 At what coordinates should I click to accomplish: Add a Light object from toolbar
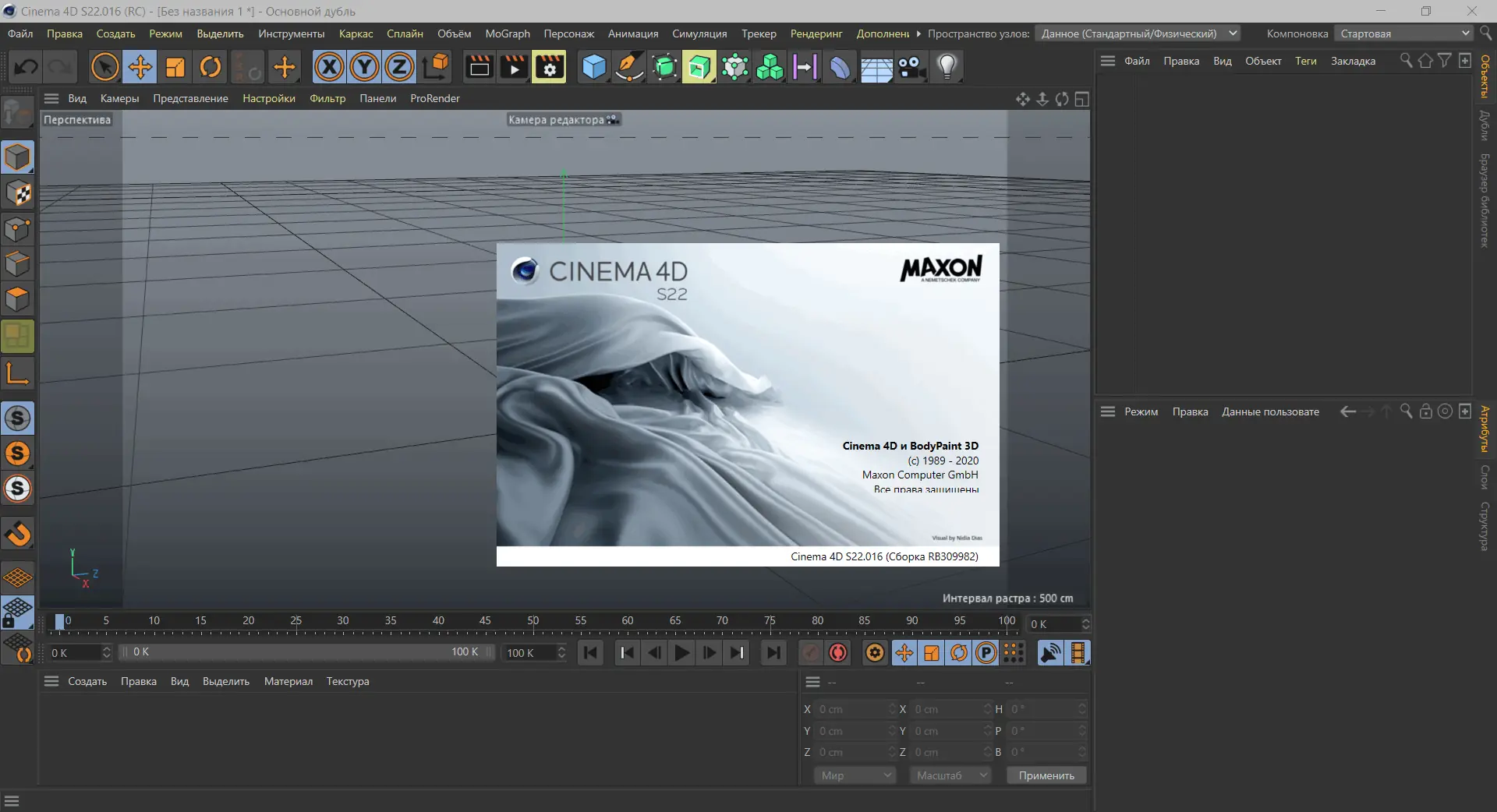tap(947, 67)
